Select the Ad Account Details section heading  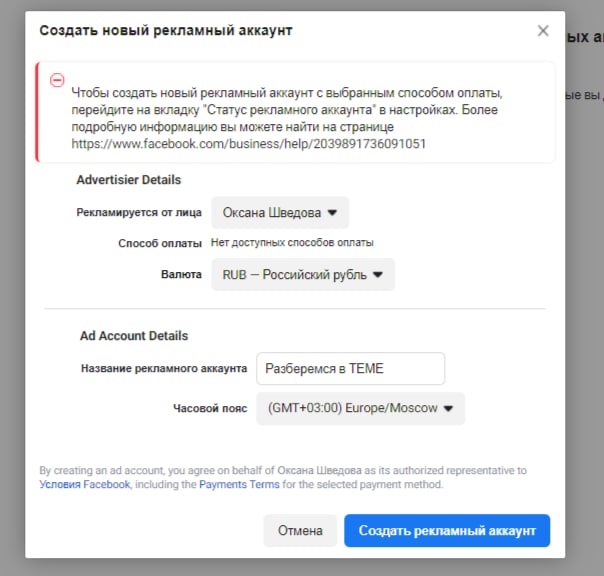point(134,336)
